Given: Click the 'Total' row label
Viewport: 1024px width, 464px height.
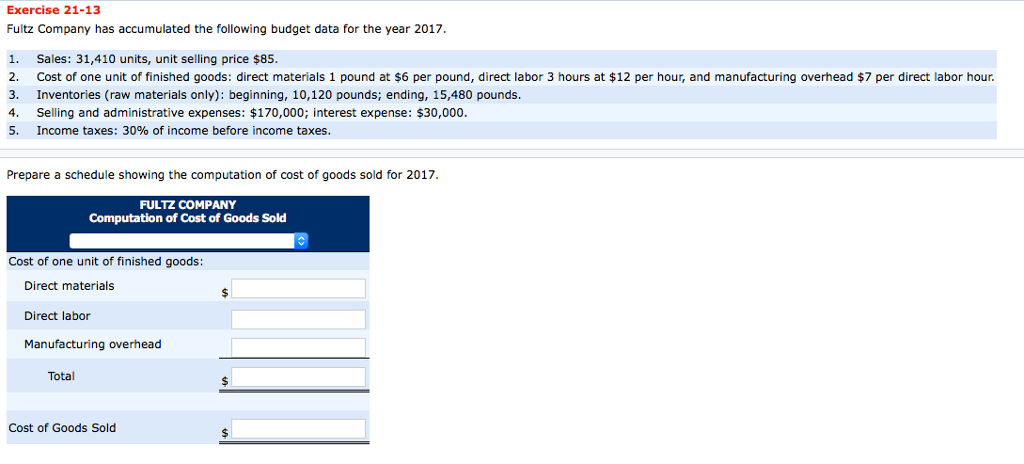Looking at the screenshot, I should click(x=61, y=376).
